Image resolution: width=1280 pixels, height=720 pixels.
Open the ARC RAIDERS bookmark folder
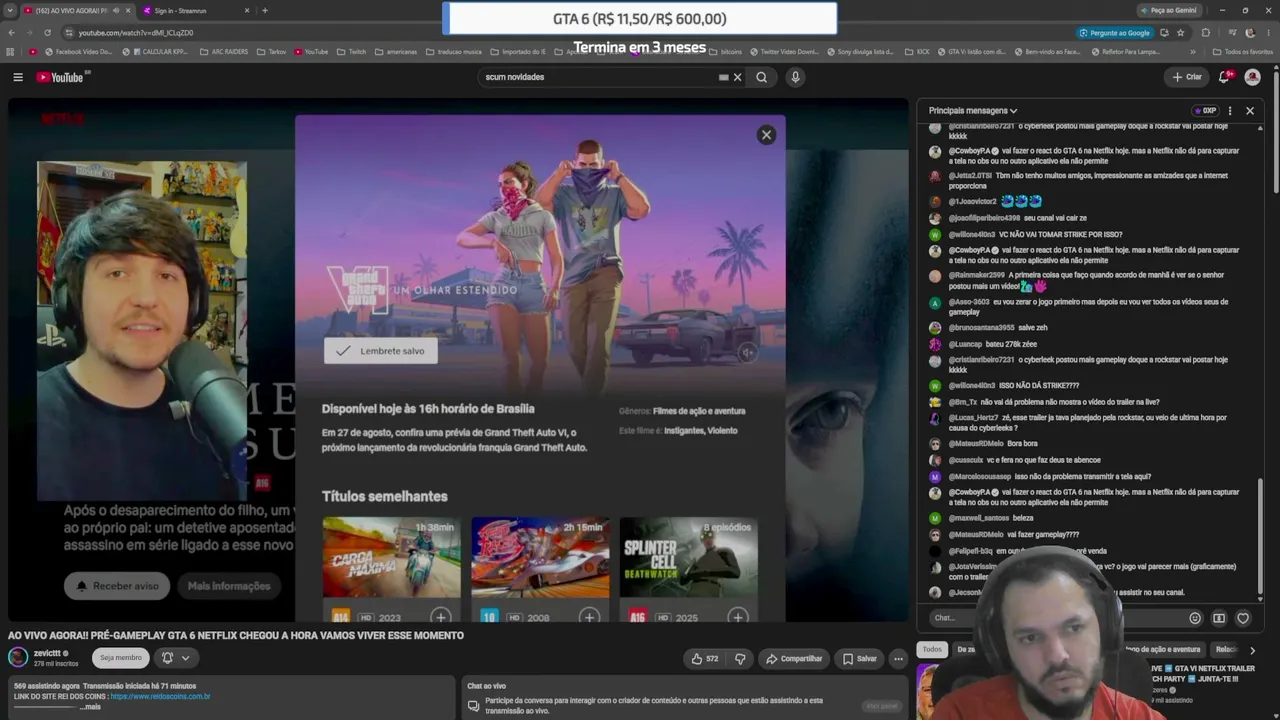[x=223, y=52]
